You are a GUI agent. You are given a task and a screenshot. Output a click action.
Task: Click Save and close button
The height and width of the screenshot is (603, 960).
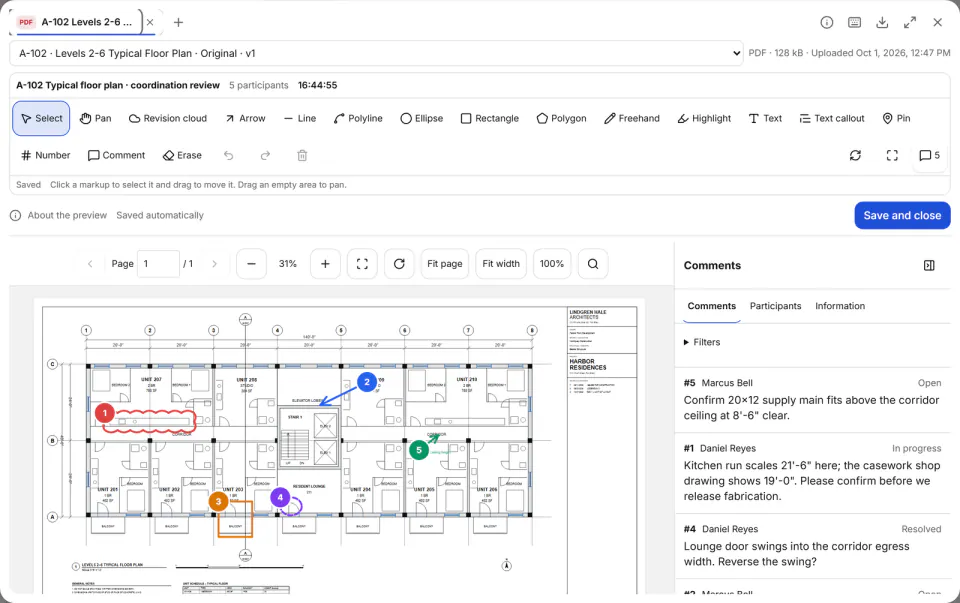click(902, 215)
